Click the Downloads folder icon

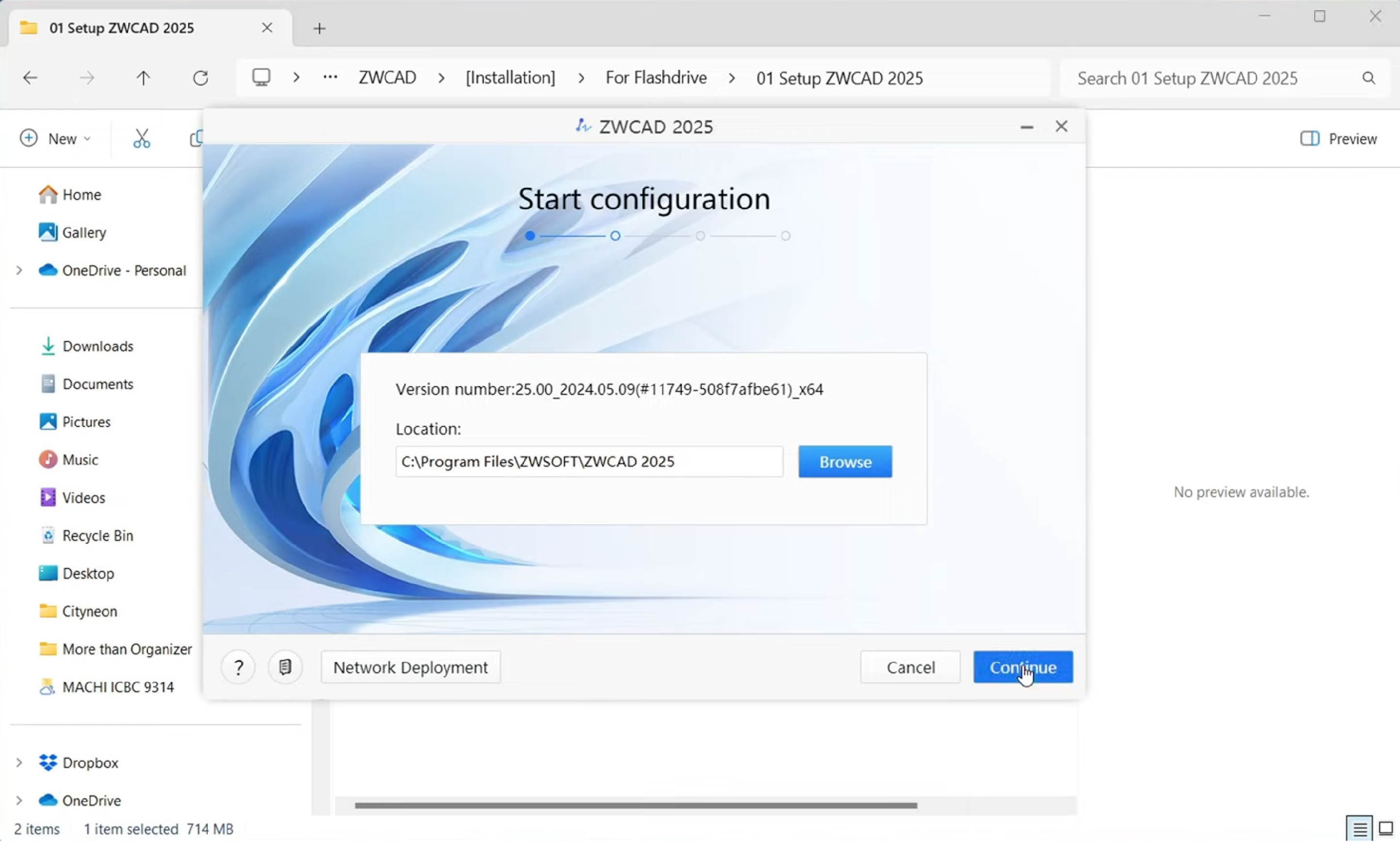click(48, 345)
